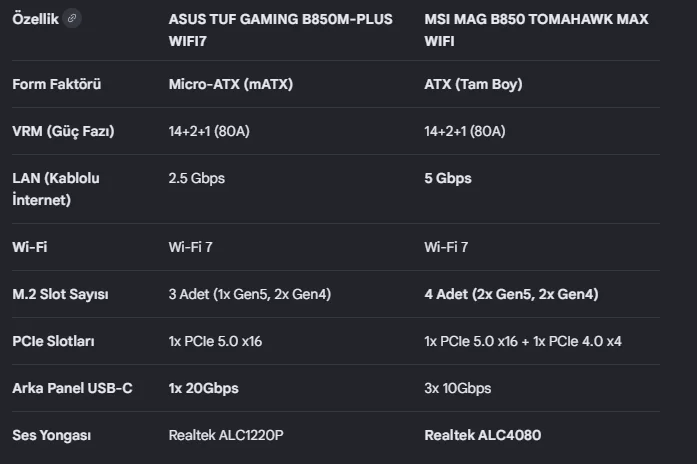Click the Wi-Fi row label
The width and height of the screenshot is (697, 464).
[30, 247]
